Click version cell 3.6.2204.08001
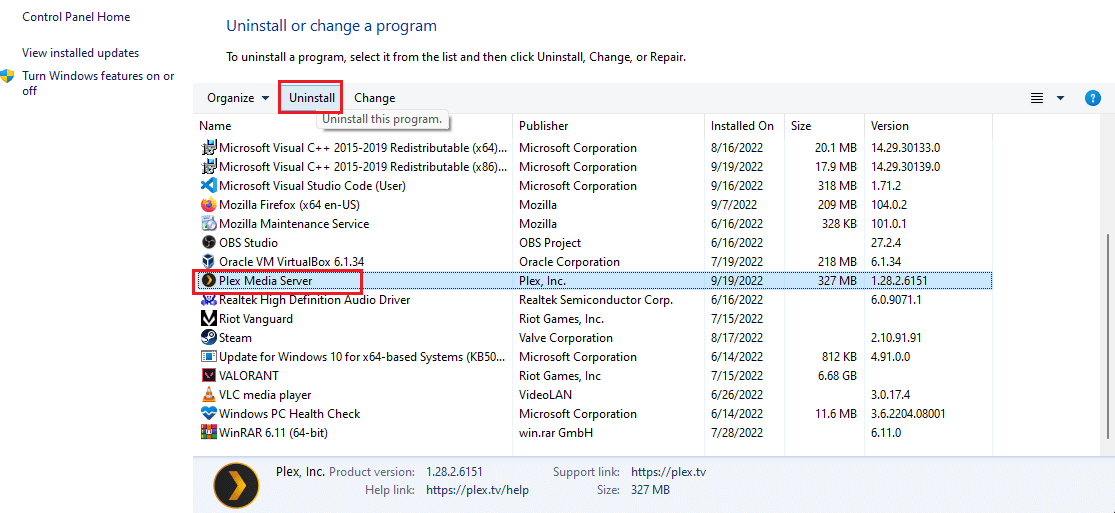The image size is (1115, 513). (x=907, y=413)
